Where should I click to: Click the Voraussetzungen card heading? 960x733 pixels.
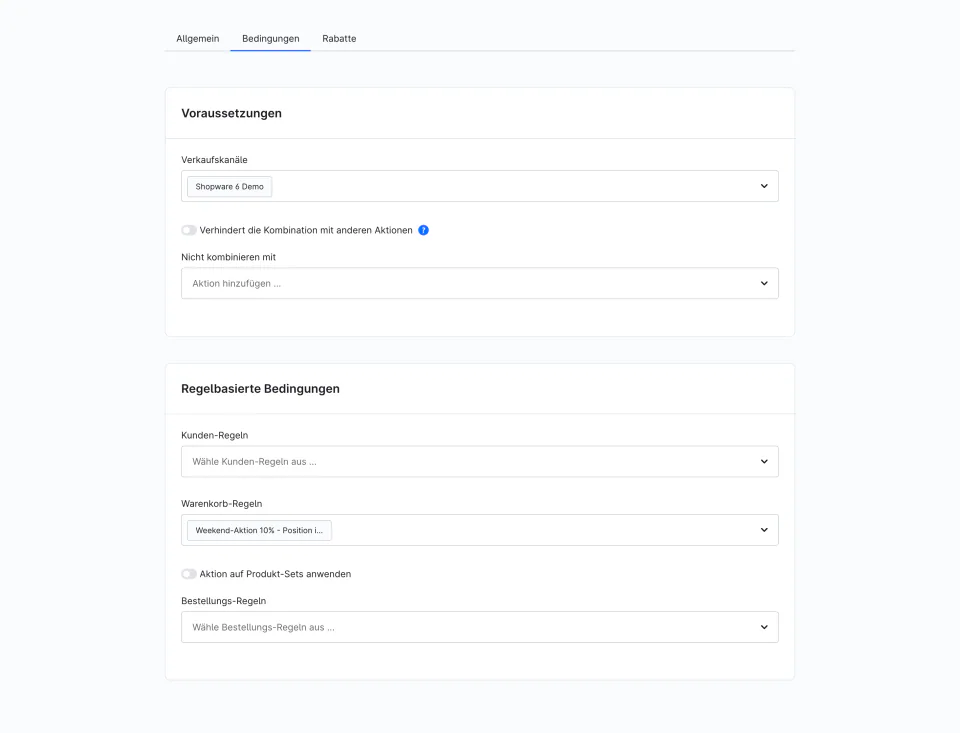coord(231,113)
